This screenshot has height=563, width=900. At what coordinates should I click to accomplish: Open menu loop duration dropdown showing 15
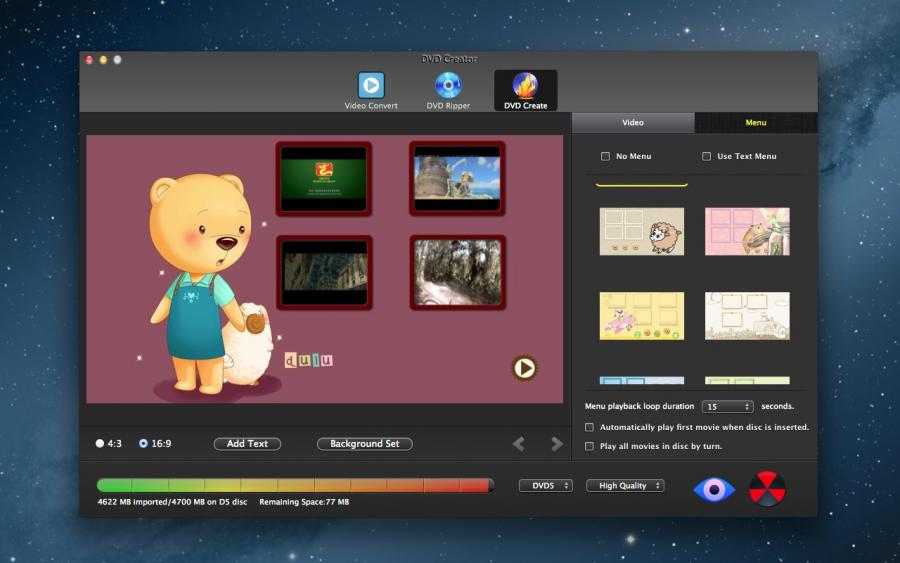[x=727, y=406]
